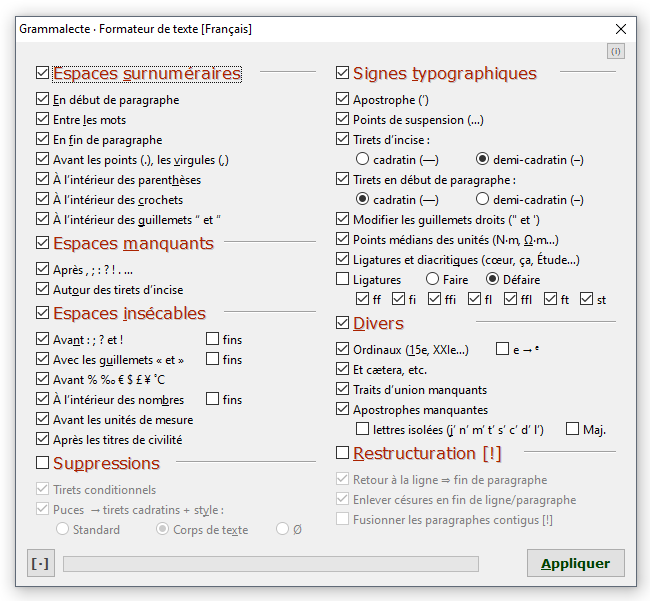Uncheck Modifier les guillemets droits
Screen dimensions: 650x601
click(342, 218)
